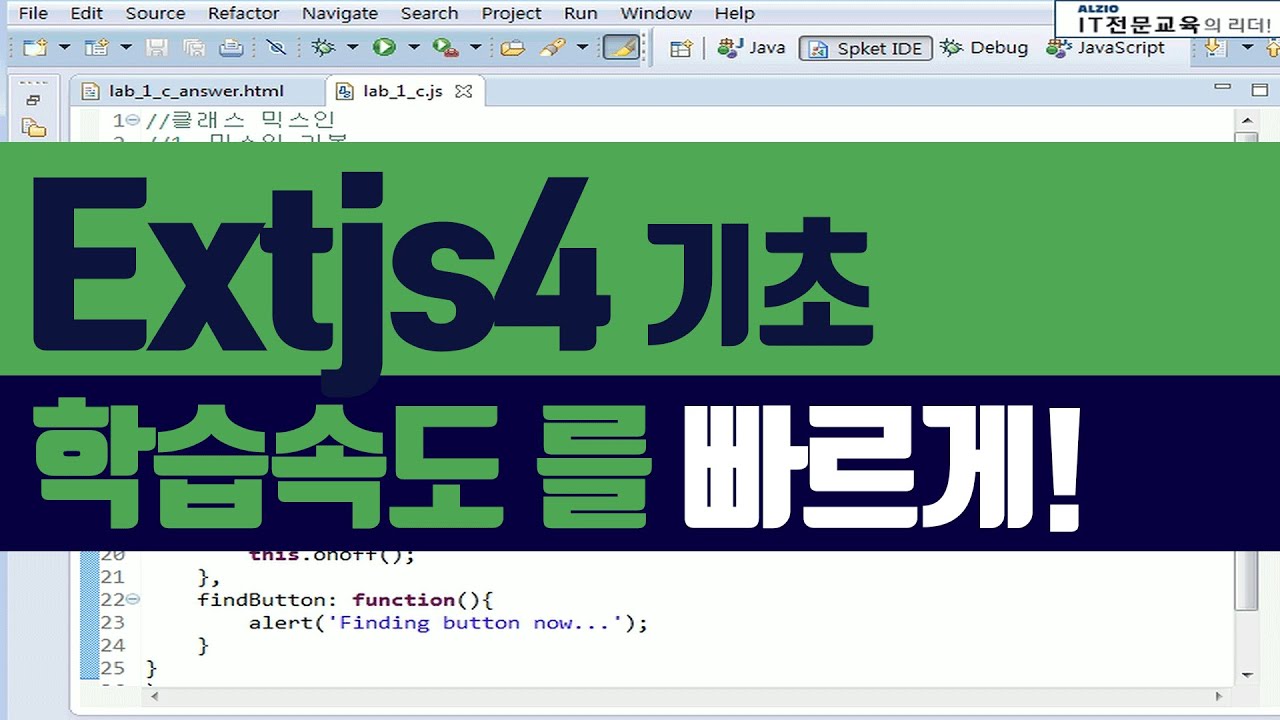Open the External Tools dropdown arrow
This screenshot has height=720, width=1280.
[475, 47]
